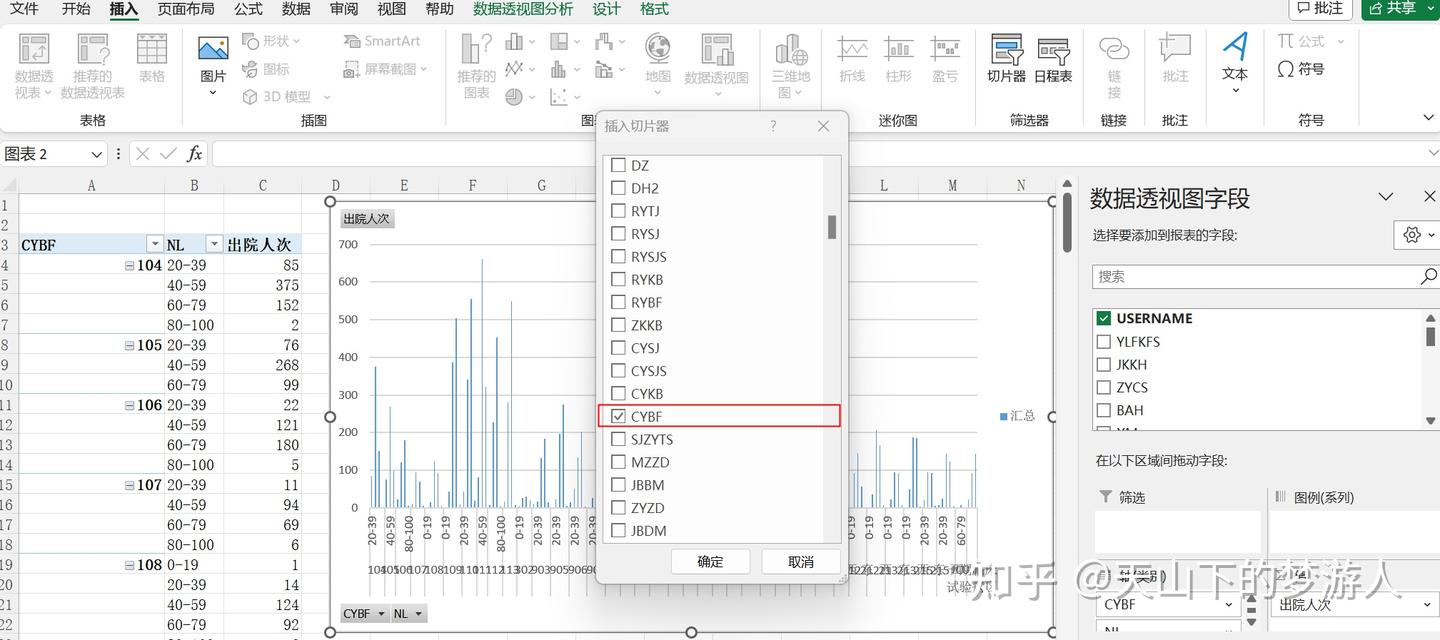
Task: Open the CYBF chart field button
Action: tap(364, 613)
